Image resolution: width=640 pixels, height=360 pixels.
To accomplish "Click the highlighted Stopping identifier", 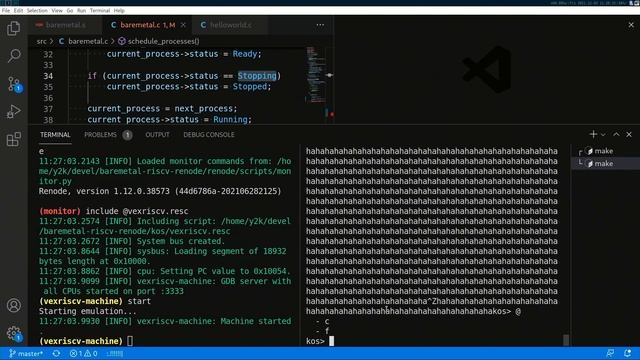I will (257, 76).
